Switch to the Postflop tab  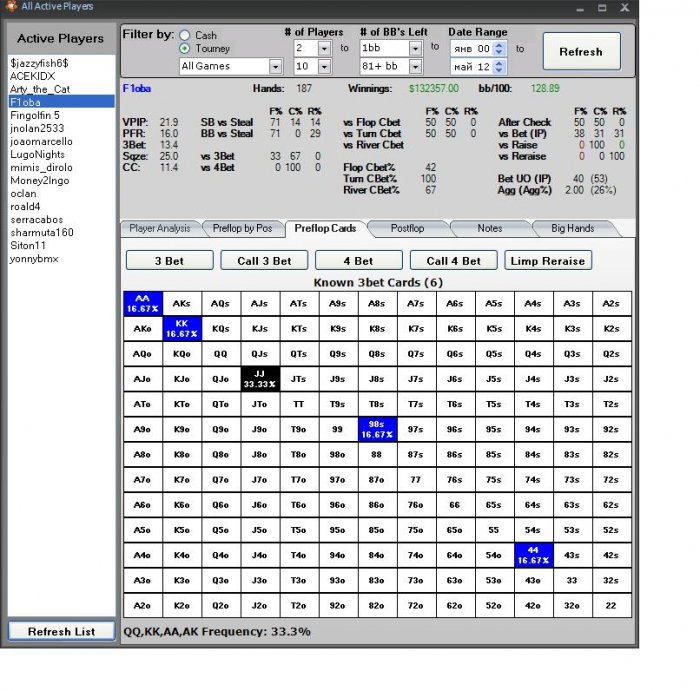coord(407,229)
